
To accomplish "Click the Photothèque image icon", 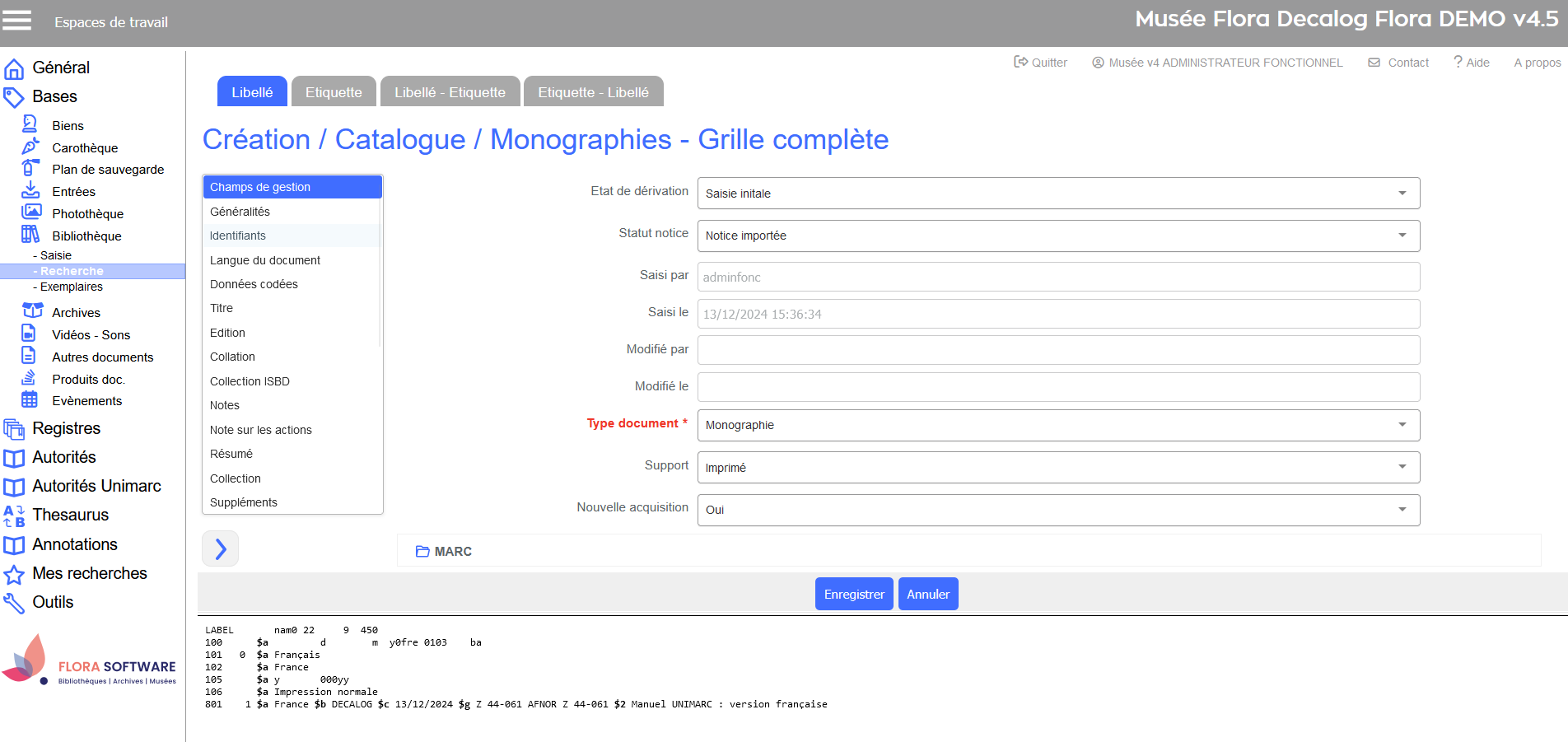I will click(31, 212).
